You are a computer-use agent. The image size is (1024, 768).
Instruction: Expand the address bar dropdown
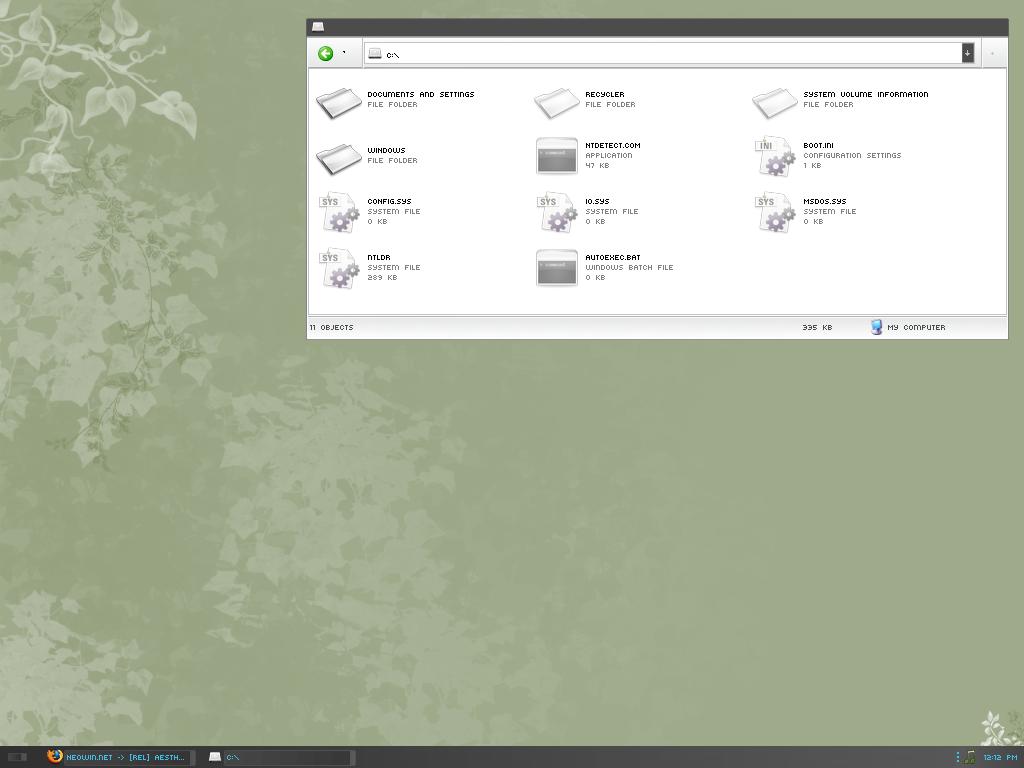click(x=967, y=53)
